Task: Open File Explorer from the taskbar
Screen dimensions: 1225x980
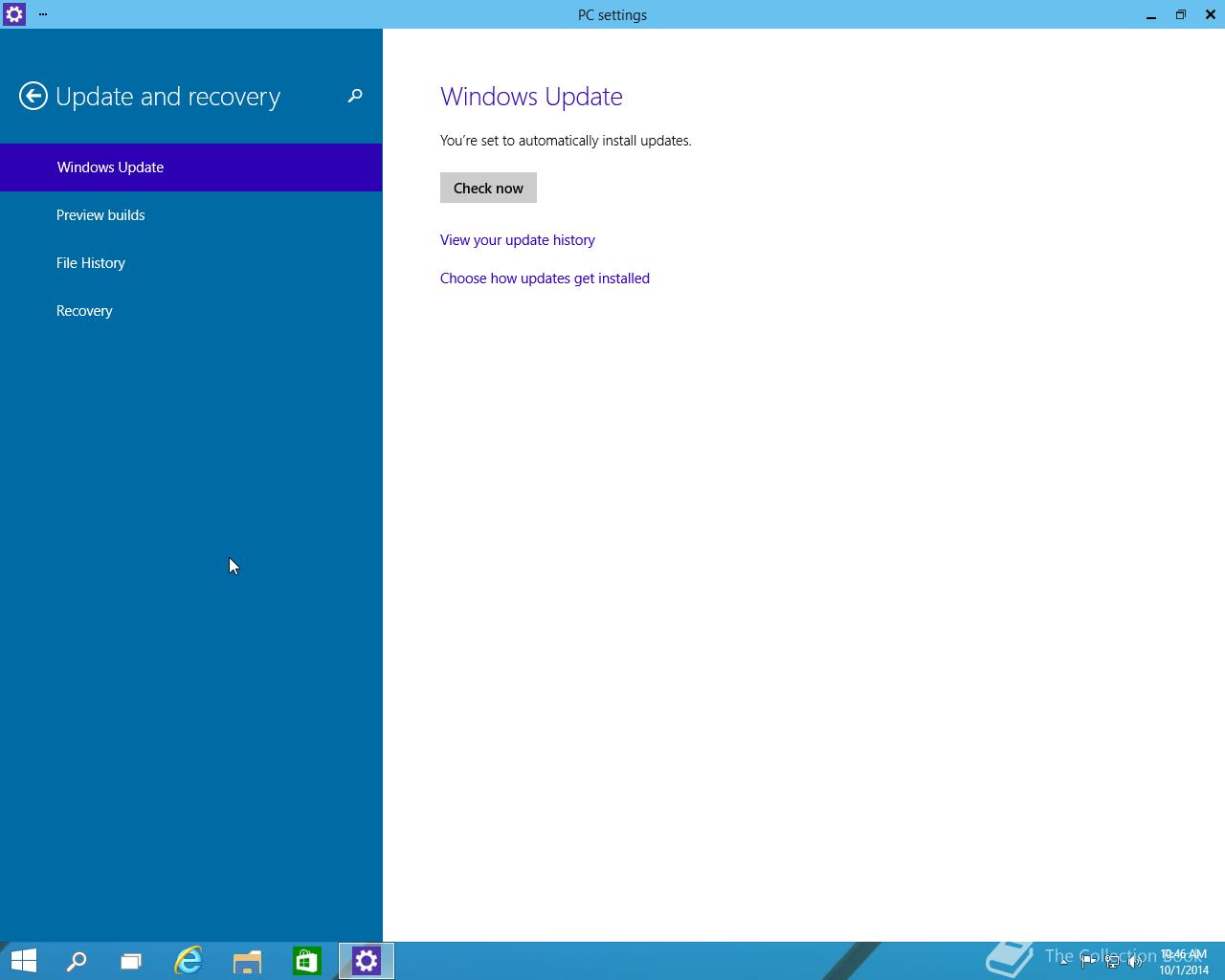Action: (x=247, y=961)
